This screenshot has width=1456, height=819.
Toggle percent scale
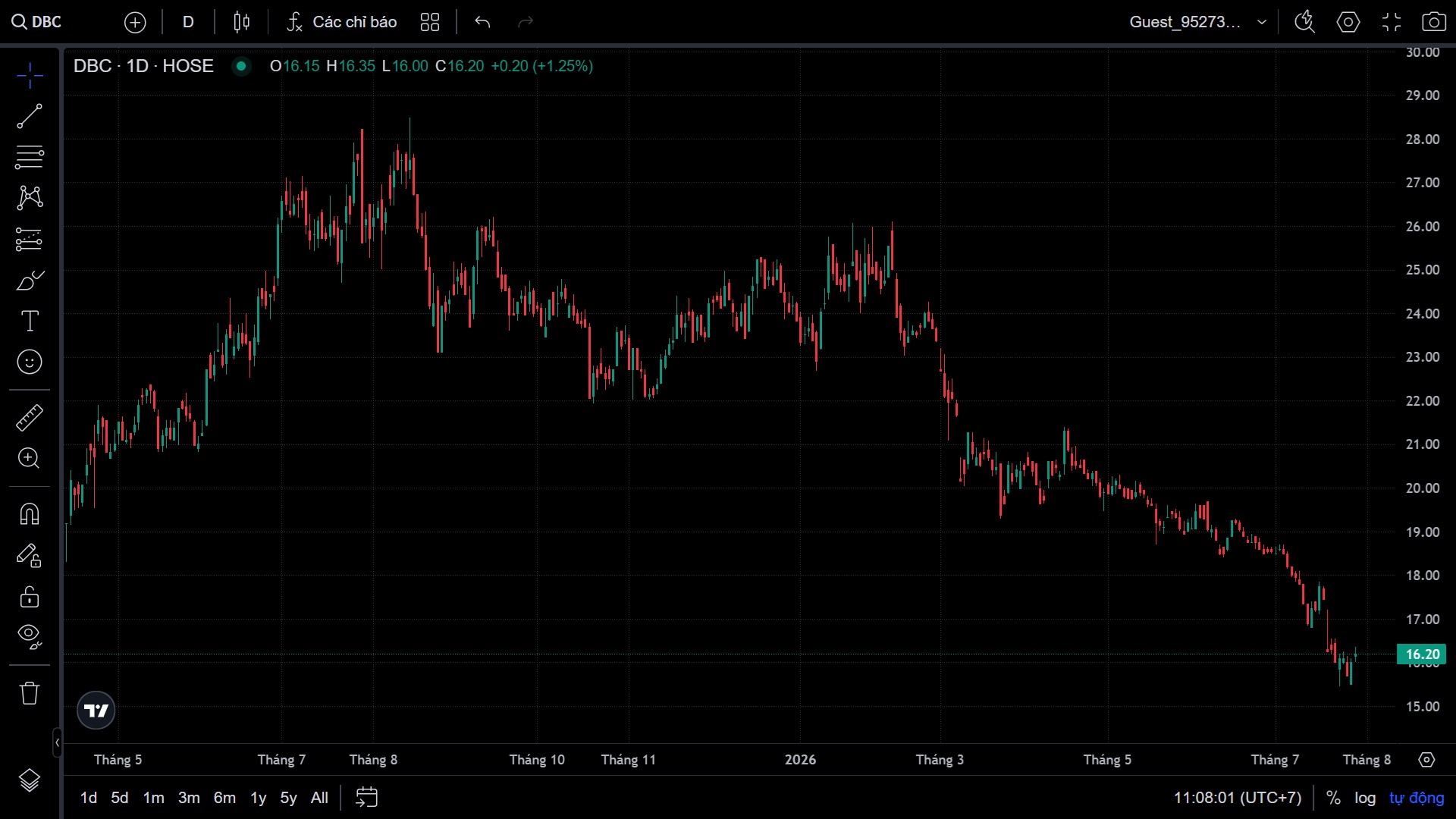[x=1333, y=798]
